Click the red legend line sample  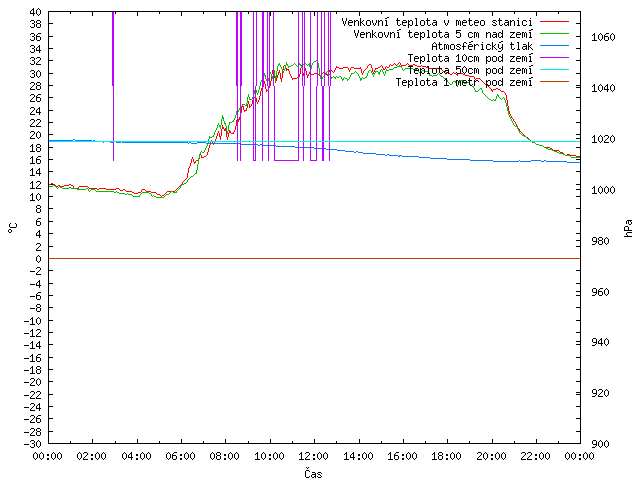pos(554,22)
